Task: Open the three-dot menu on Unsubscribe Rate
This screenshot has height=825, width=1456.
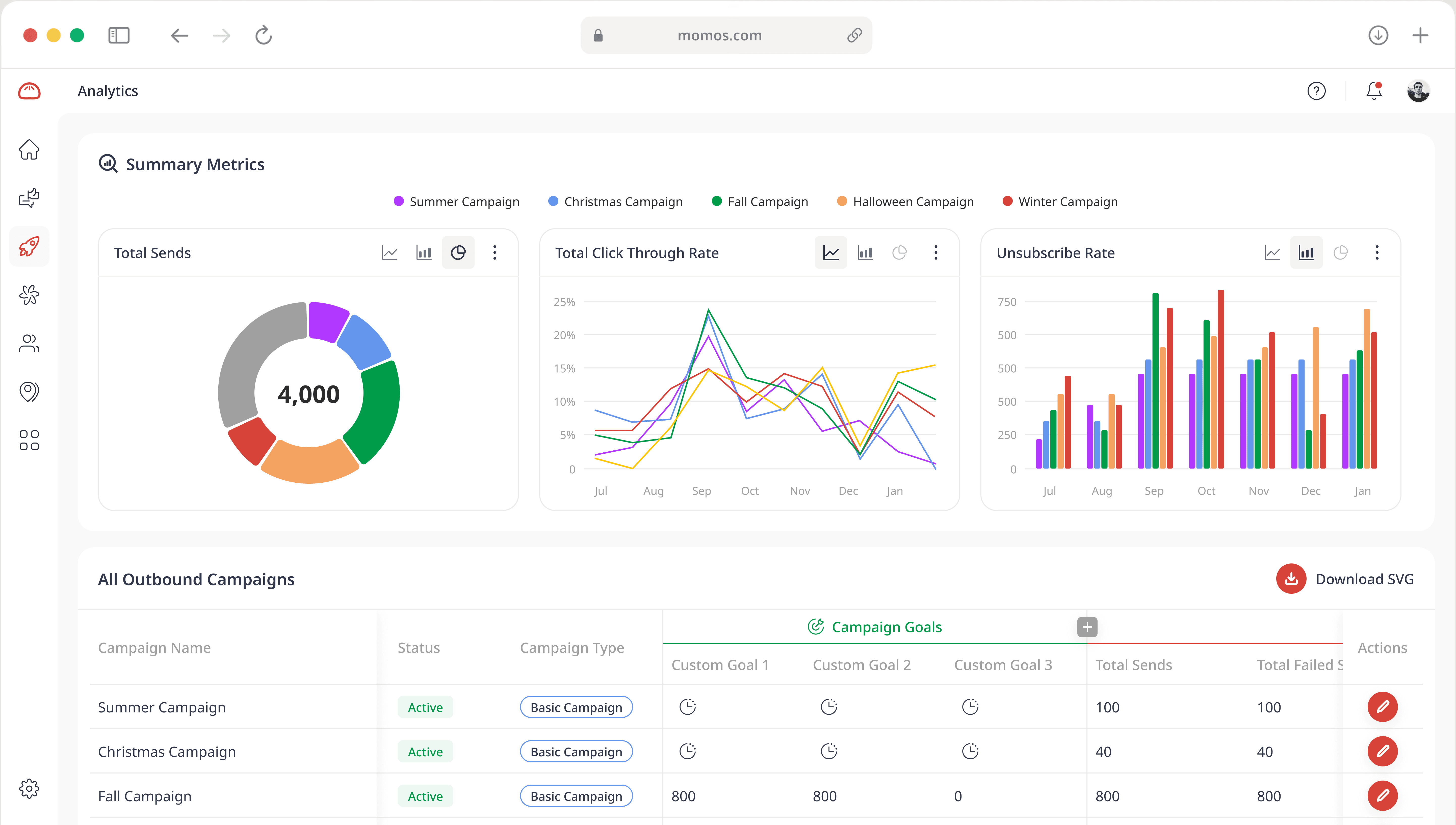Action: 1378,253
